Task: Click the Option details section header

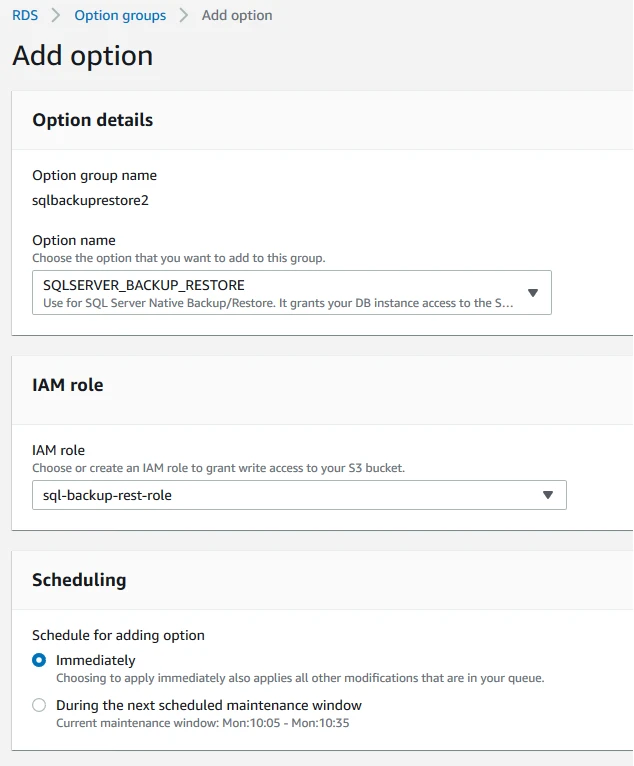Action: pyautogui.click(x=93, y=120)
